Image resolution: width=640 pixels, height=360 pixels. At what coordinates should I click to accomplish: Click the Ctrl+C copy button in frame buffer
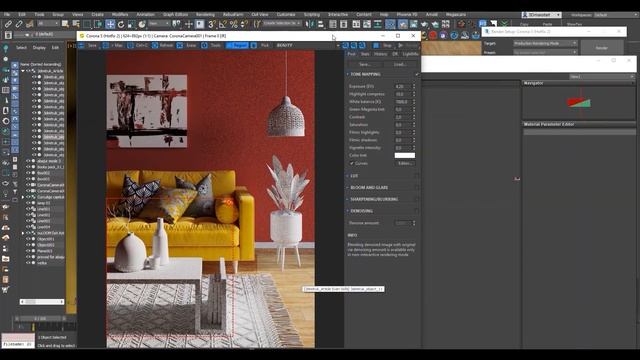click(x=138, y=45)
